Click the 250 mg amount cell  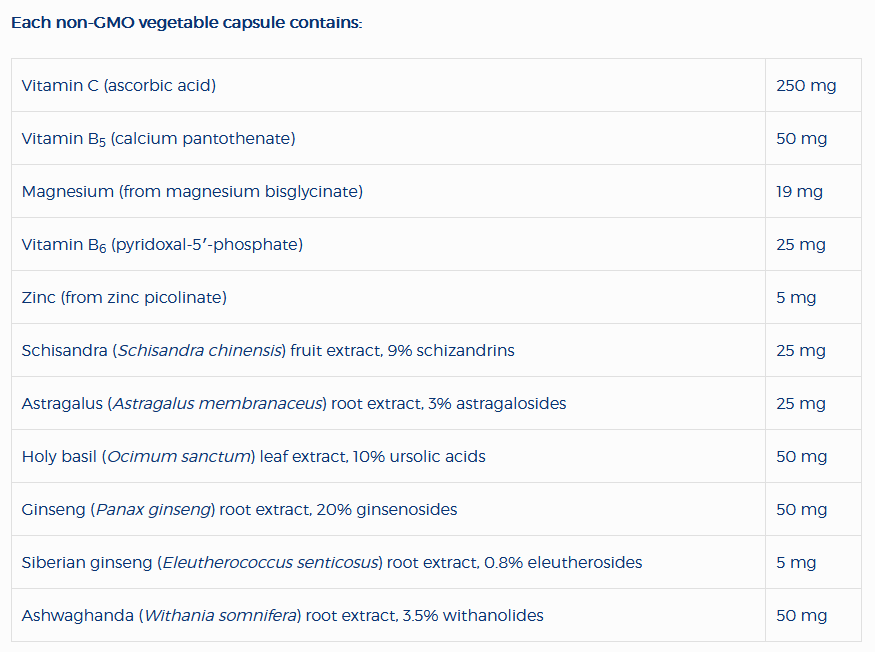tap(806, 85)
